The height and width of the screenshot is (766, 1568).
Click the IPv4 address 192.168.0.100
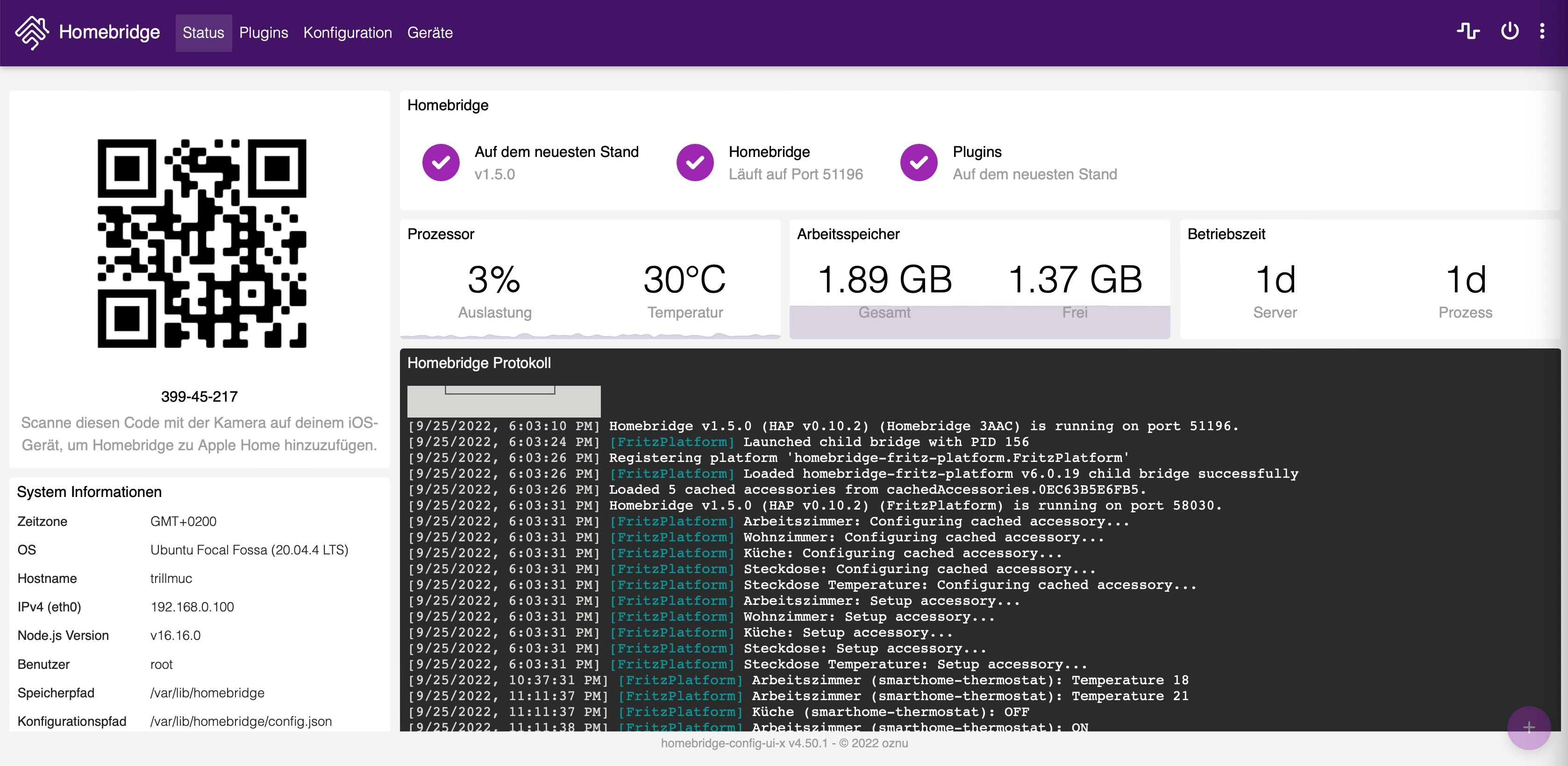pyautogui.click(x=192, y=607)
